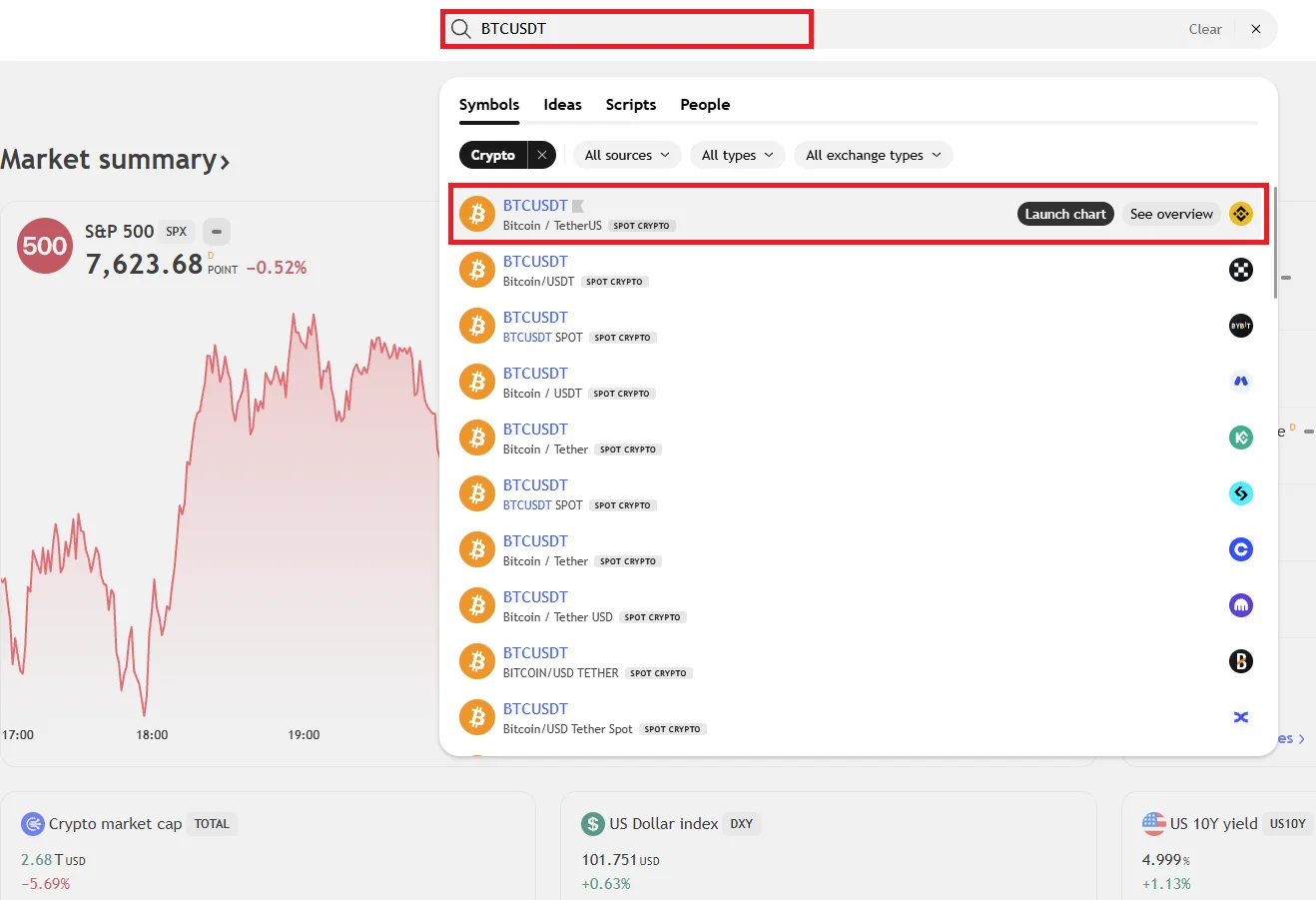Select the Scripts tab
This screenshot has width=1316, height=900.
click(x=631, y=105)
